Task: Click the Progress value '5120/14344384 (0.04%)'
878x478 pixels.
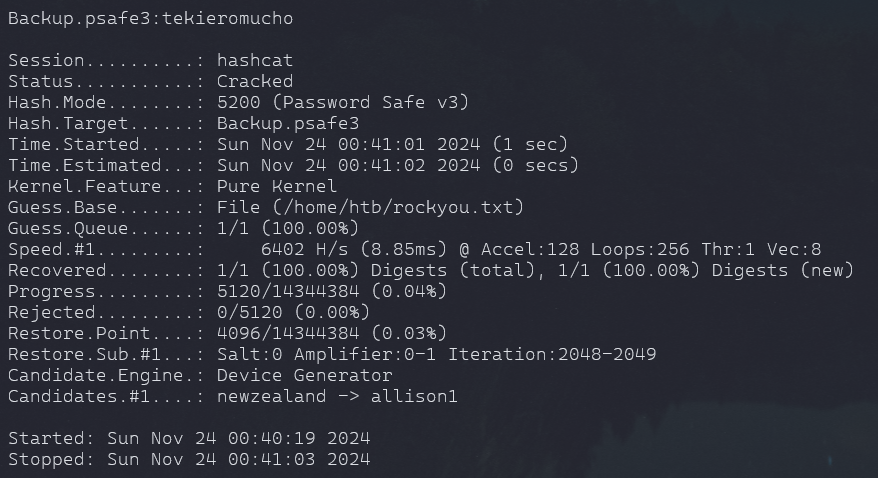Action: [332, 291]
